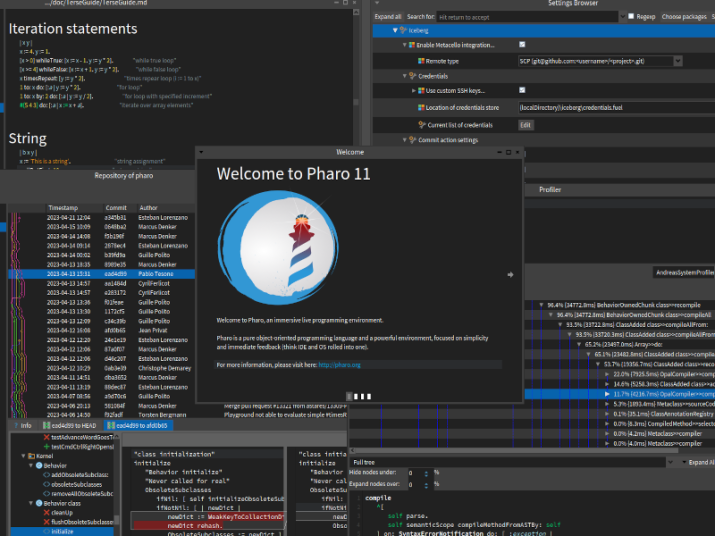Uncheck Enable Metacello integration checkbox
Image resolution: width=715 pixels, height=536 pixels.
tap(522, 45)
